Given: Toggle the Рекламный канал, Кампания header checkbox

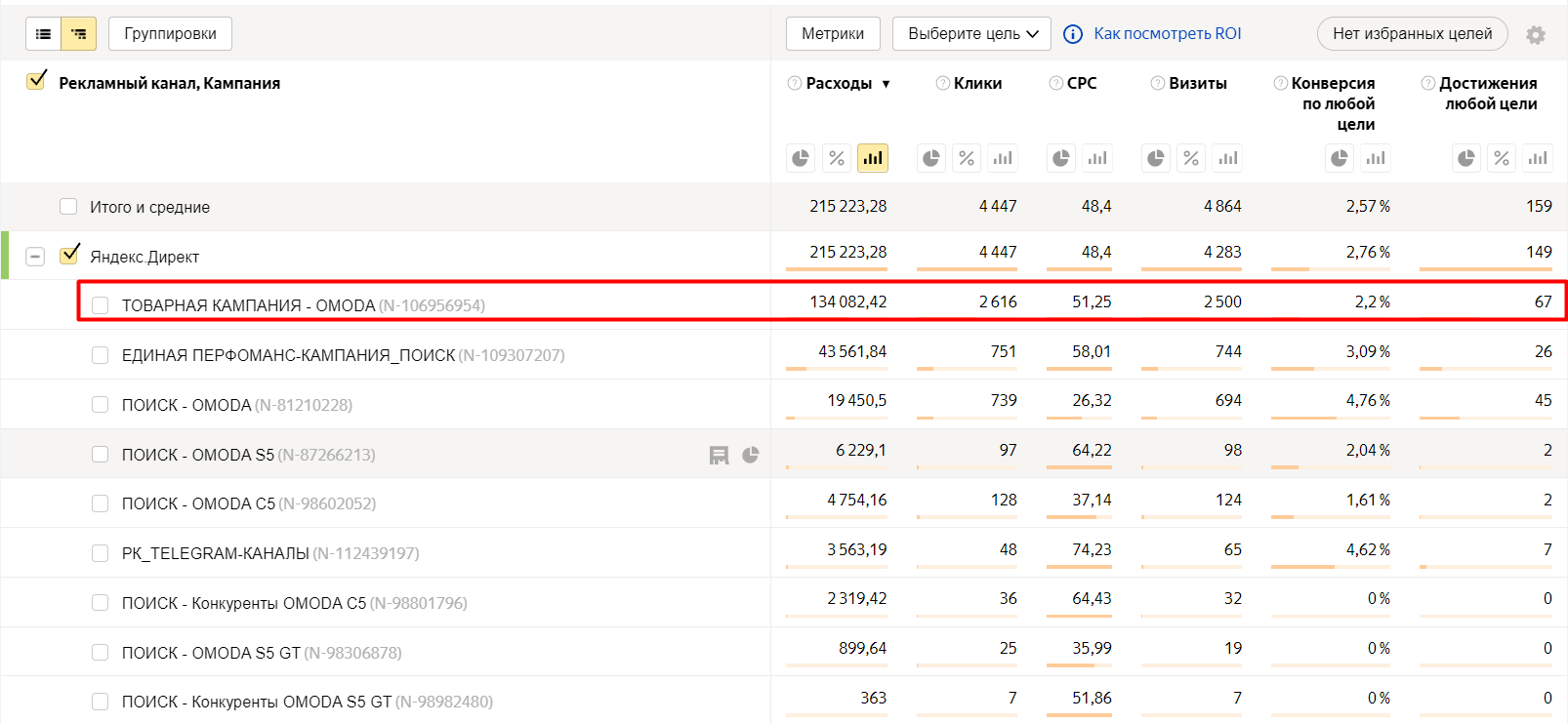Looking at the screenshot, I should pos(36,81).
